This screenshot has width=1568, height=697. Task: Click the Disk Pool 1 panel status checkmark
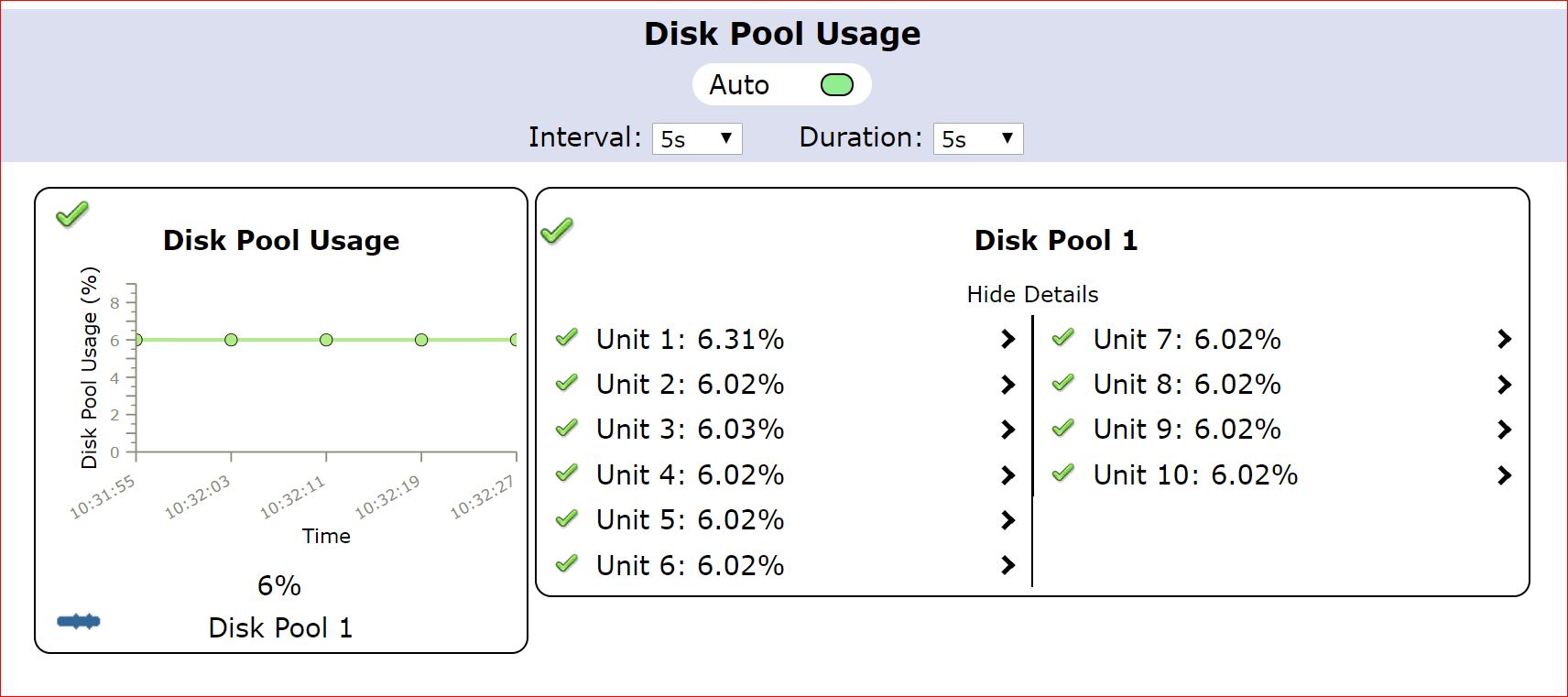click(557, 231)
